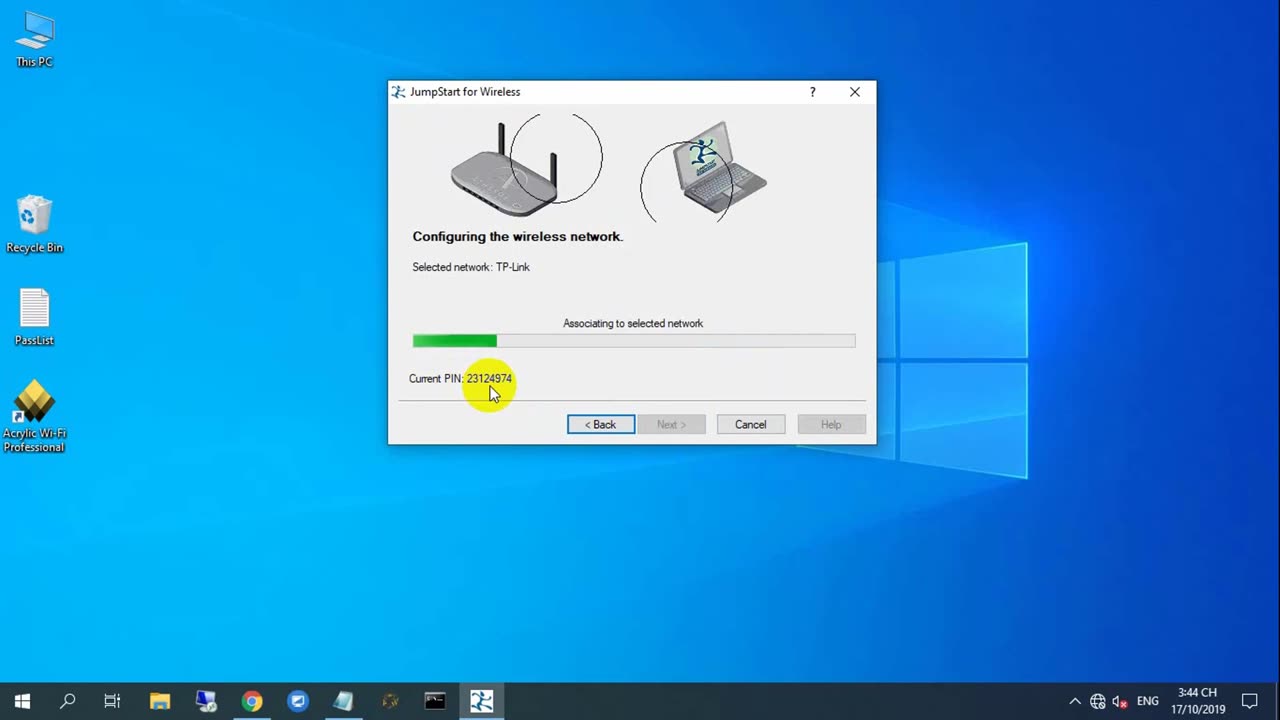This screenshot has height=720, width=1280.
Task: Show hidden system tray icons
Action: [x=1075, y=701]
